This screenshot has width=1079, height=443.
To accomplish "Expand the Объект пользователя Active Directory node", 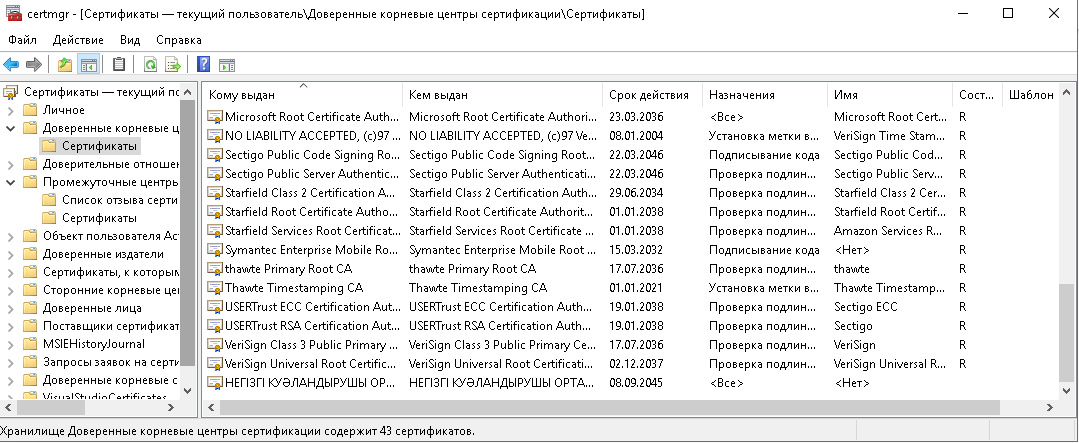I will click(x=10, y=236).
